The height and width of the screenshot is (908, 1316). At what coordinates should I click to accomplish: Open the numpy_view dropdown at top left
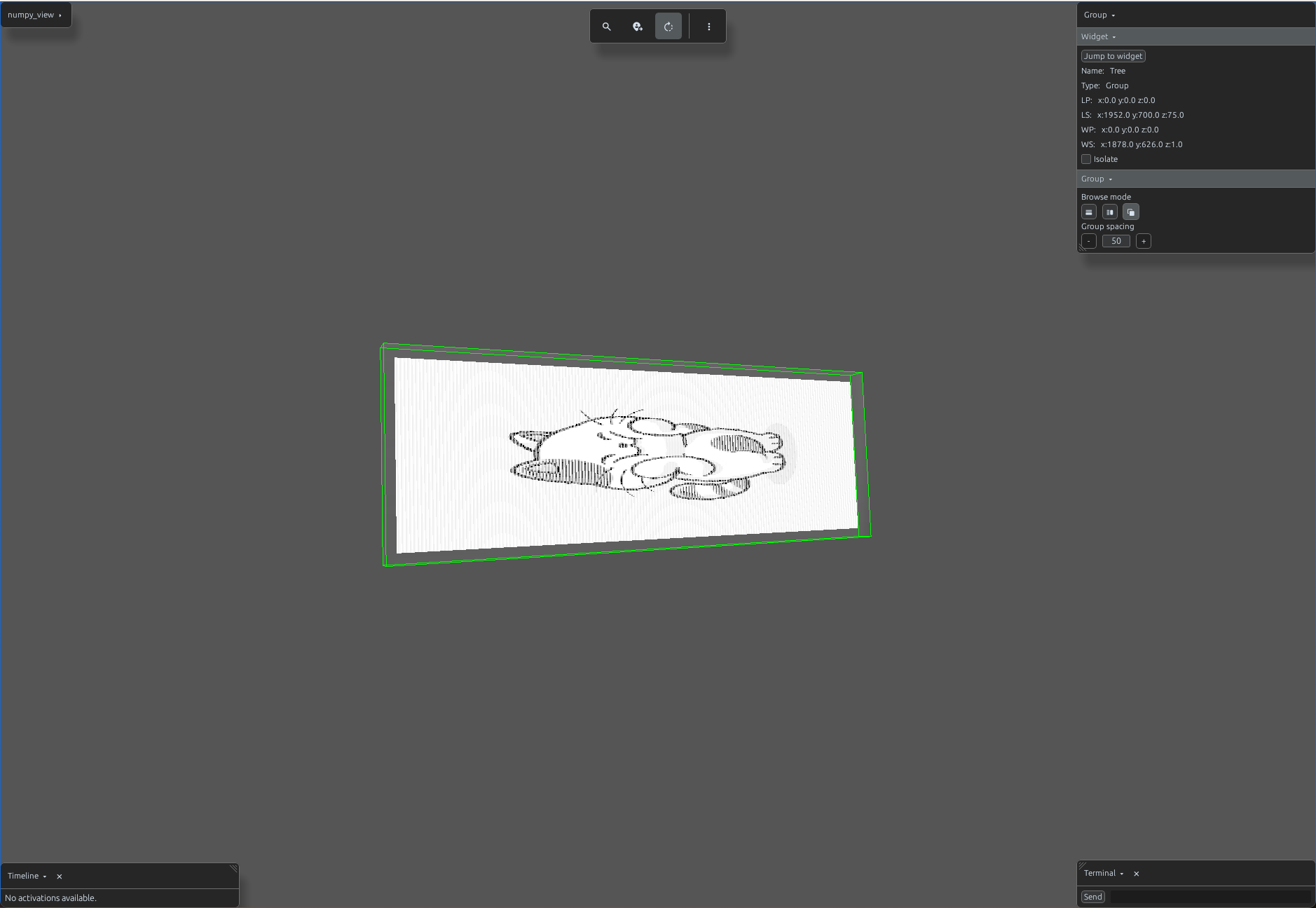coord(36,15)
